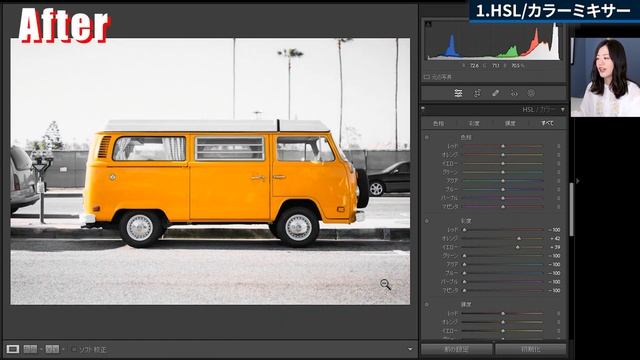Switch to the 彩度 tab
This screenshot has height=360, width=640.
[474, 123]
